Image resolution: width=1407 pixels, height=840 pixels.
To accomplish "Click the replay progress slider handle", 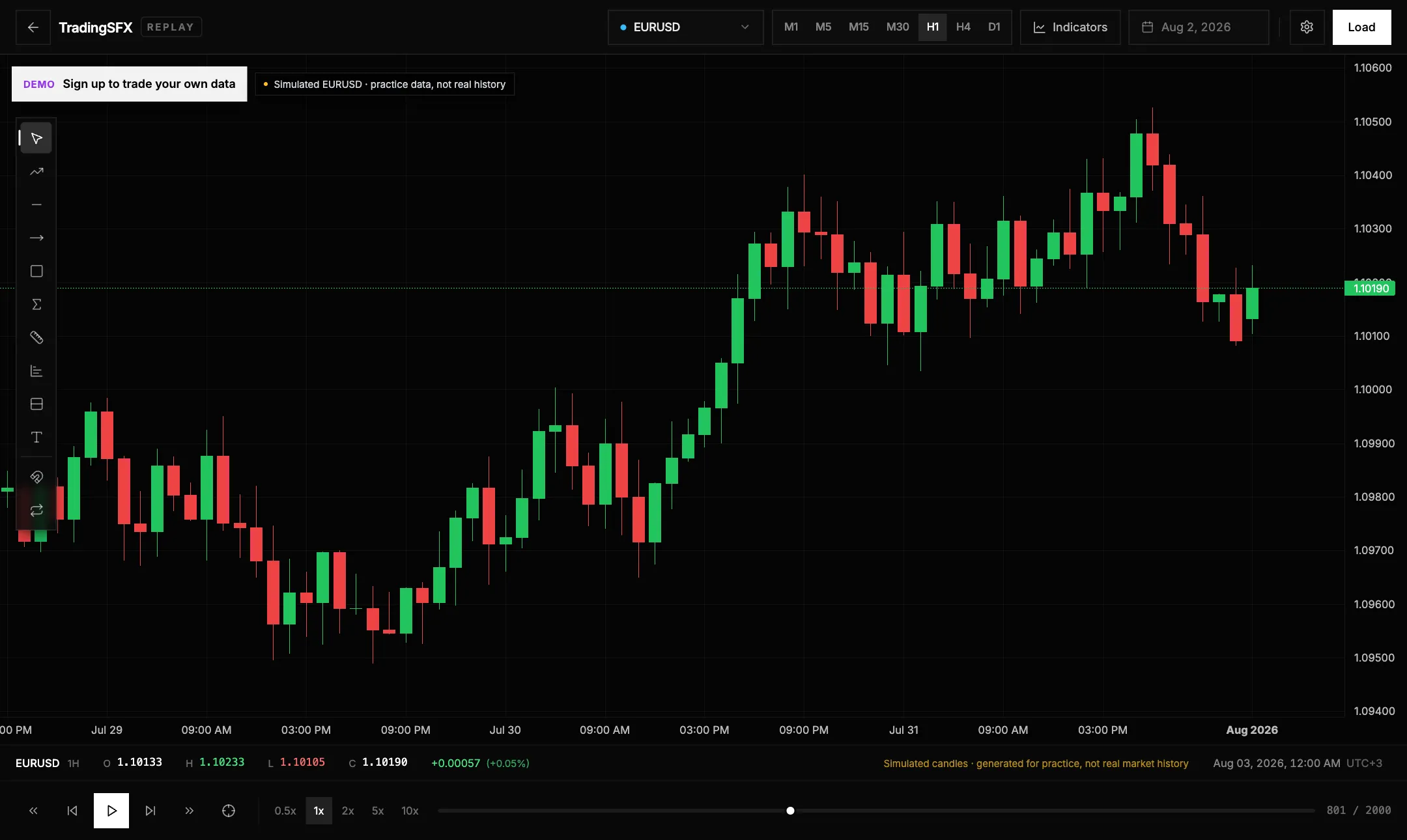I will pyautogui.click(x=790, y=811).
